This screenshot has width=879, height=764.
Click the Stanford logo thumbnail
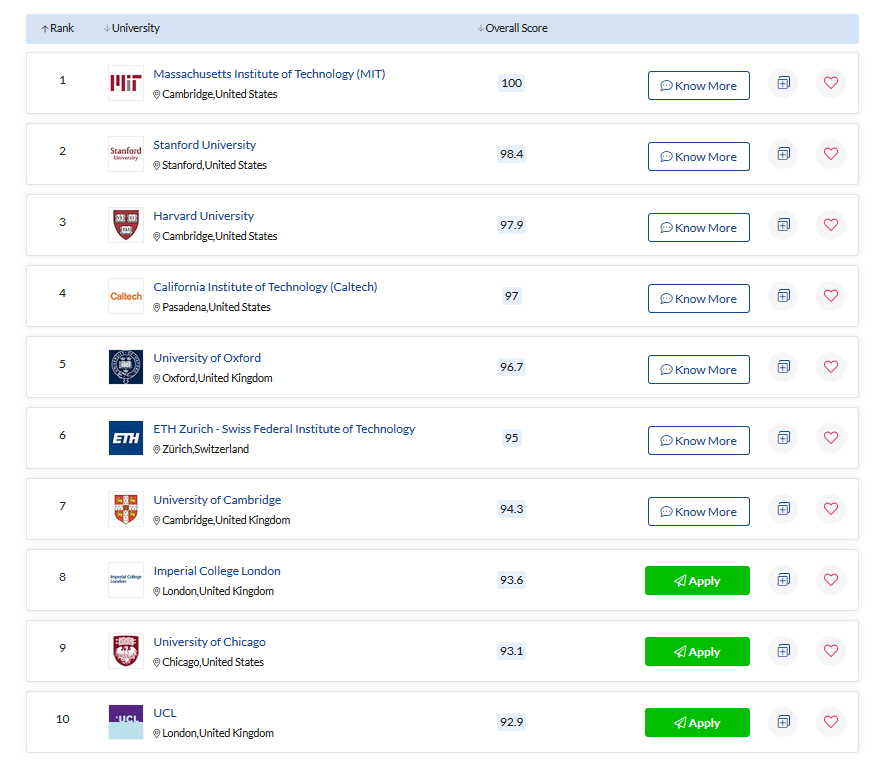click(x=126, y=154)
